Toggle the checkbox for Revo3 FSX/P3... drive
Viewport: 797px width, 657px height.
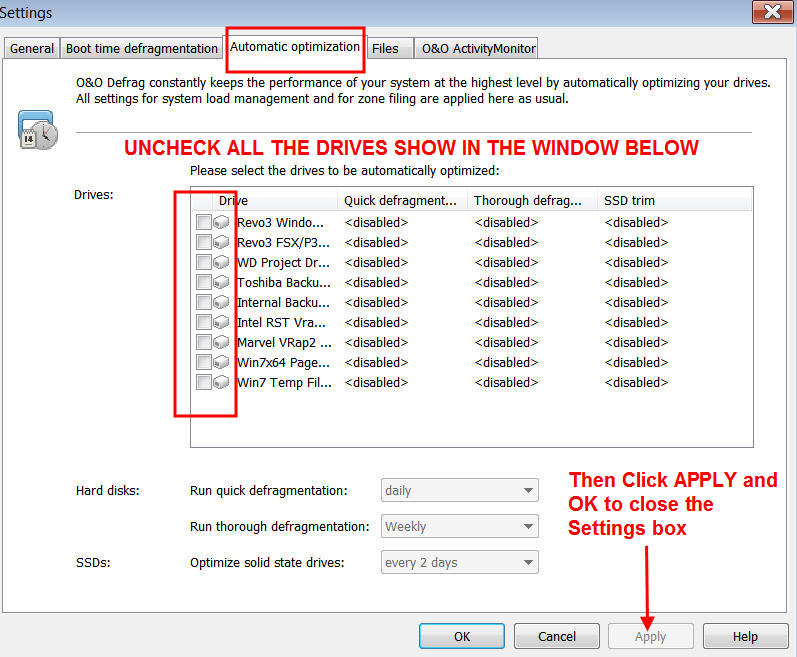(204, 242)
